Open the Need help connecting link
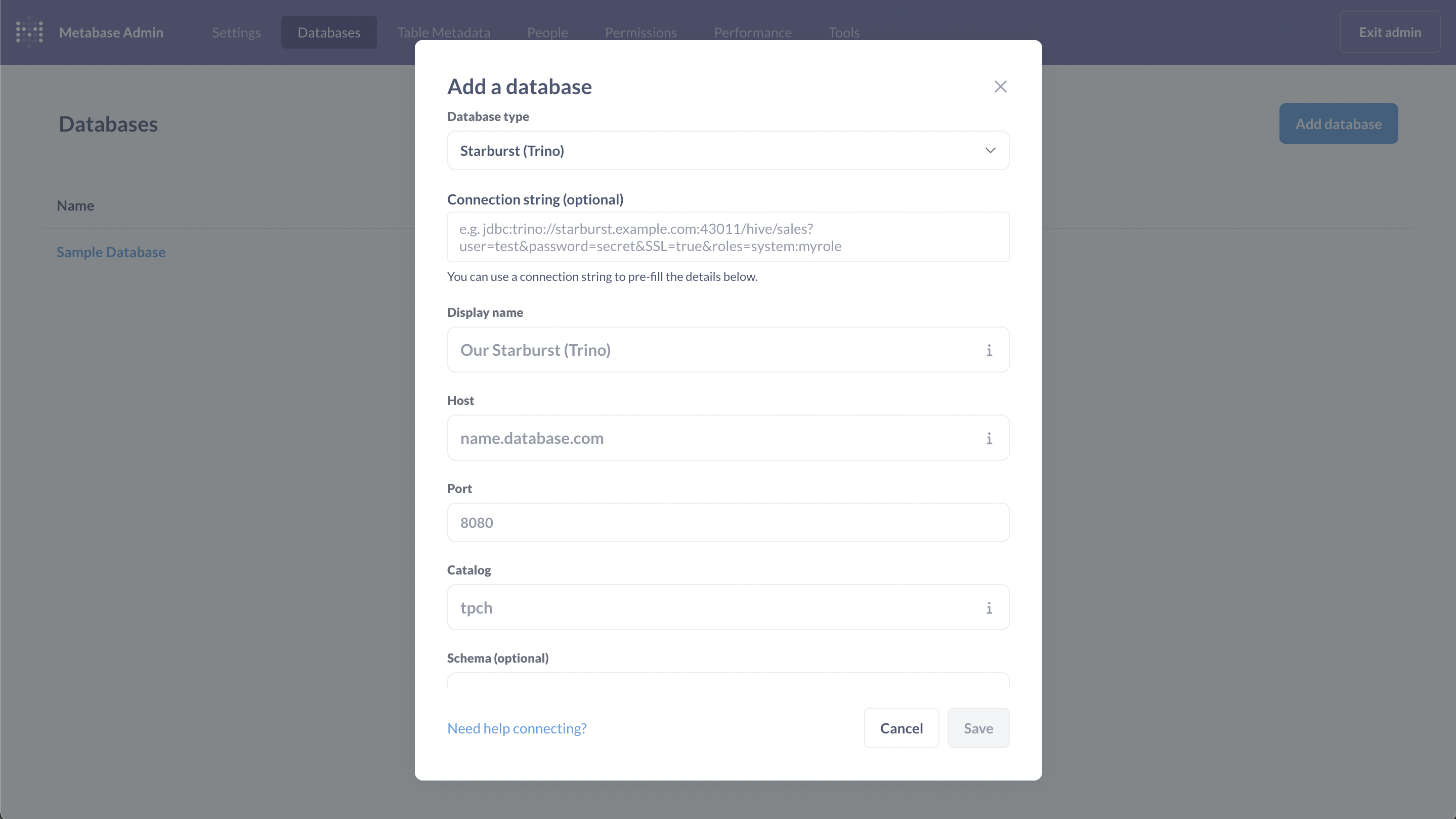This screenshot has width=1456, height=819. [516, 728]
